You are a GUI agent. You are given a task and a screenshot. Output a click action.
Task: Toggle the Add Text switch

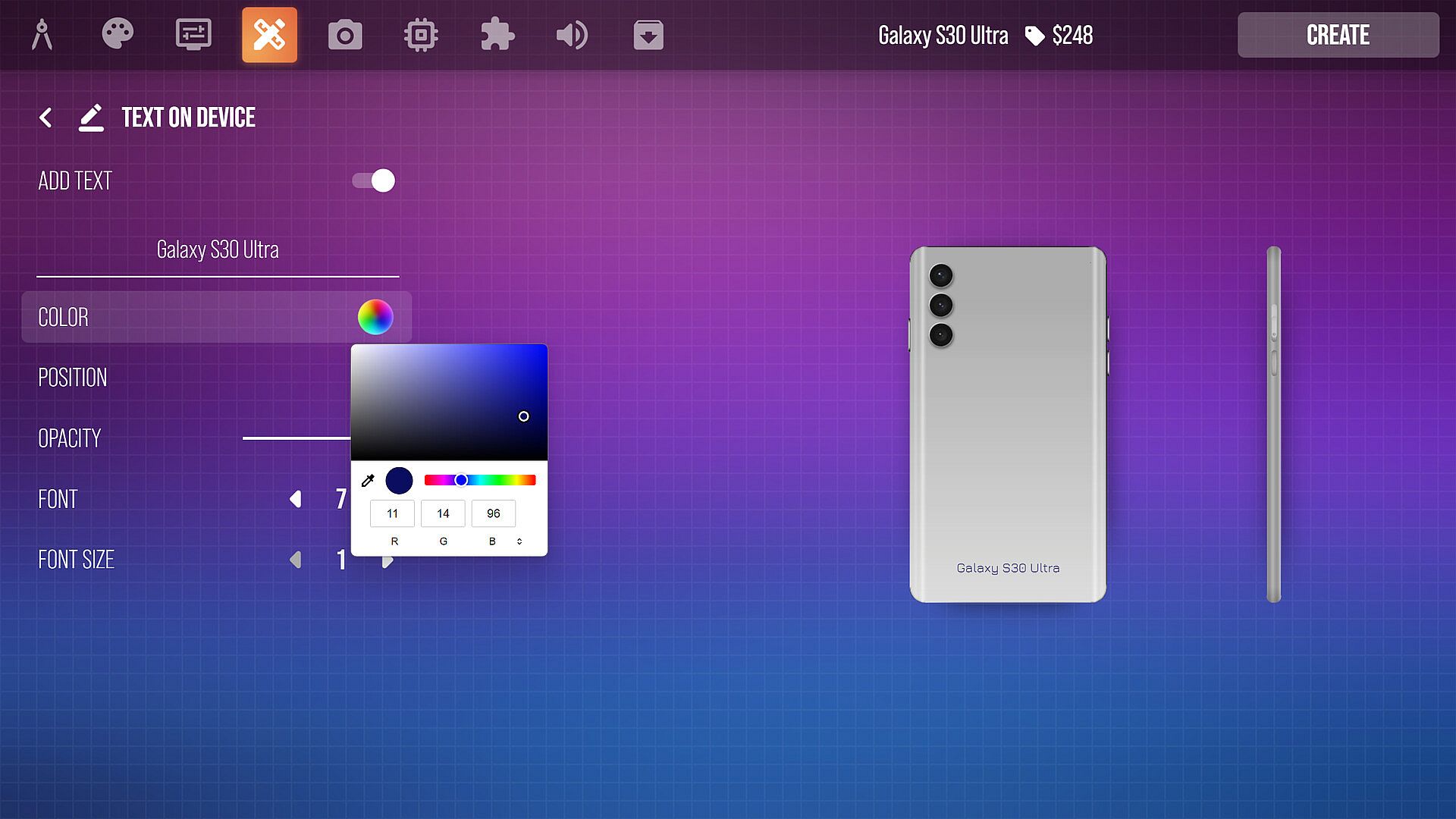374,180
